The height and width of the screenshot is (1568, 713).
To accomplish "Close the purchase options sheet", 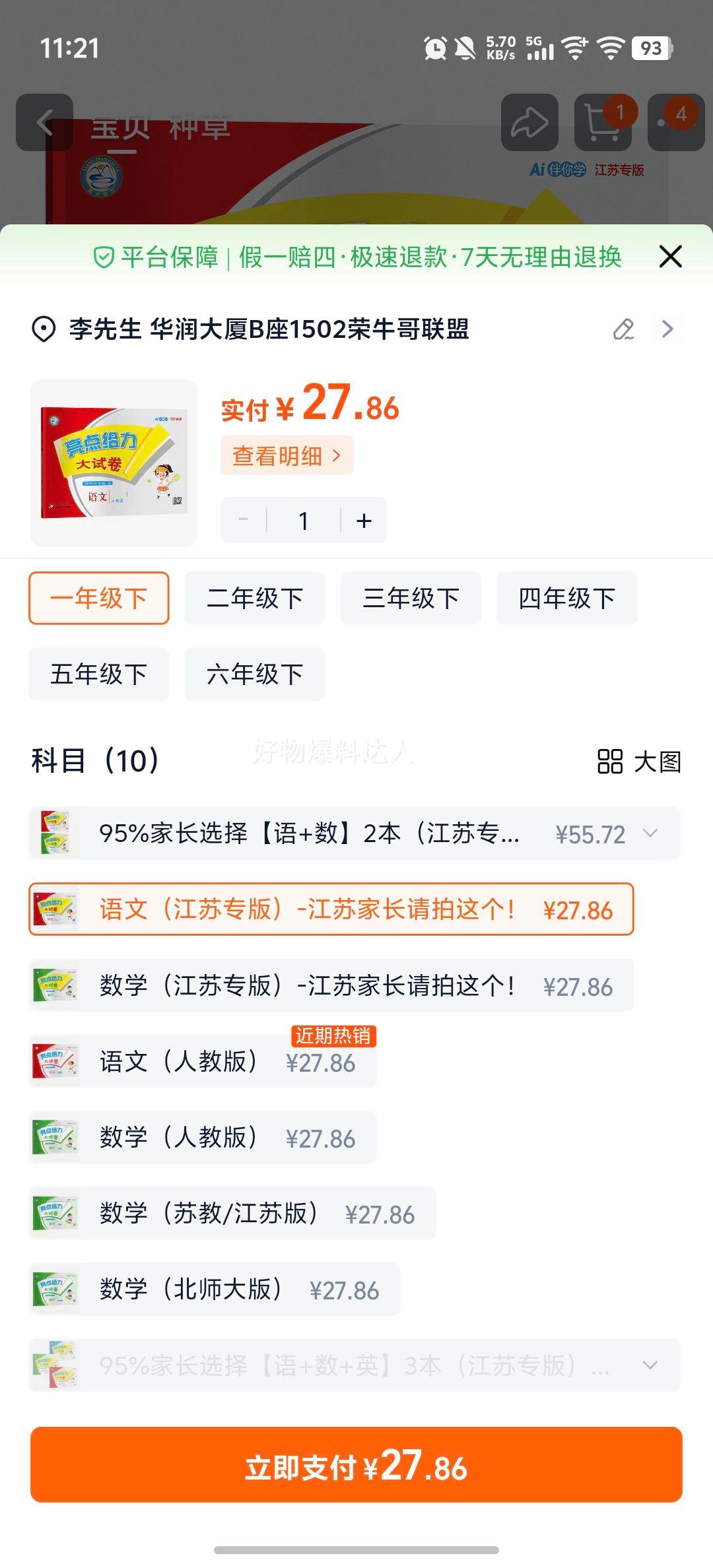I will tap(670, 257).
